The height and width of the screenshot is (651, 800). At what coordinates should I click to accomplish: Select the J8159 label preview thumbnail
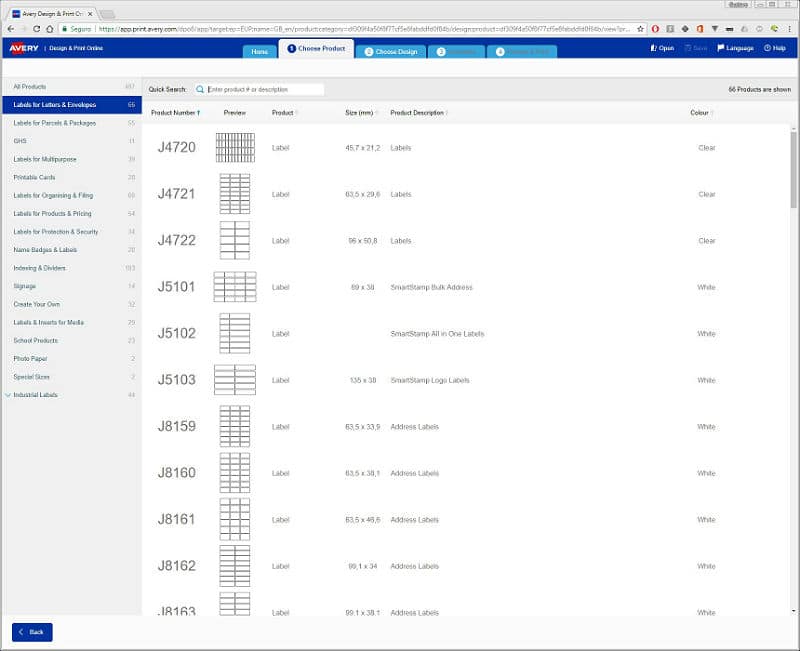(x=235, y=426)
